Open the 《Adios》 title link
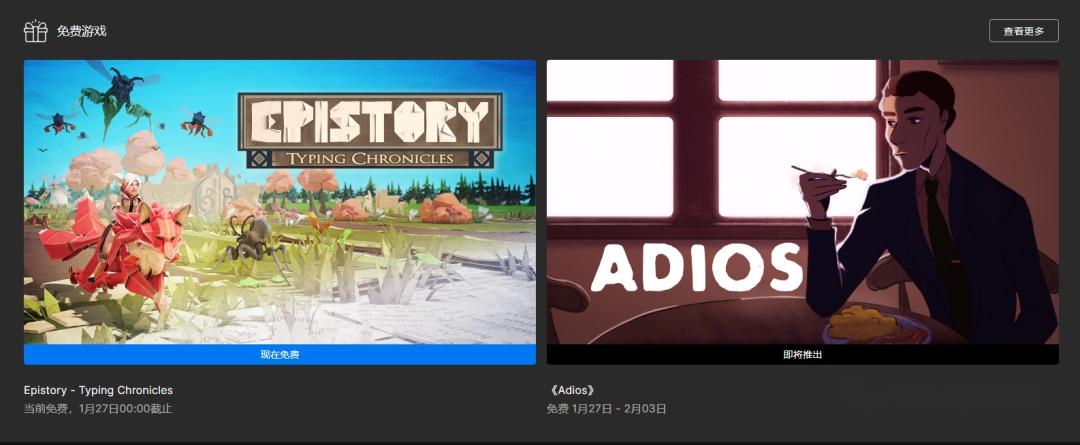Image resolution: width=1080 pixels, height=445 pixels. (x=572, y=390)
